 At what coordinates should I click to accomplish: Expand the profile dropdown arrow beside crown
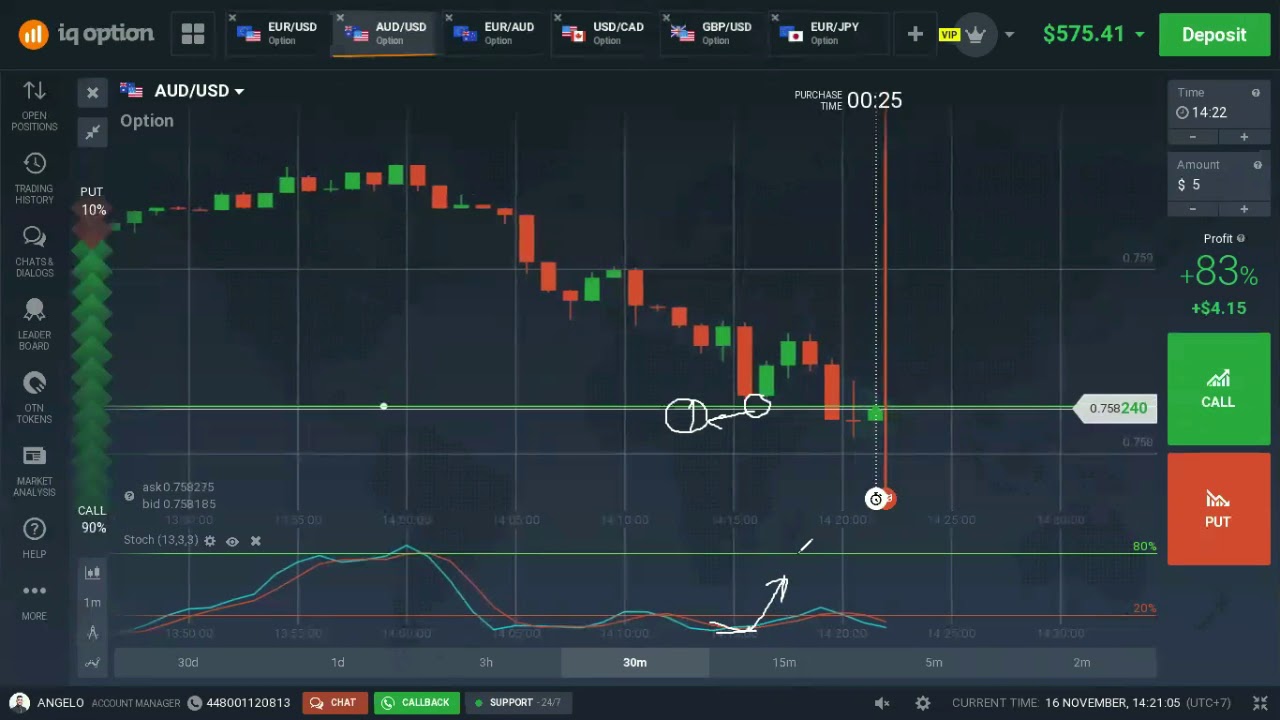click(1009, 35)
